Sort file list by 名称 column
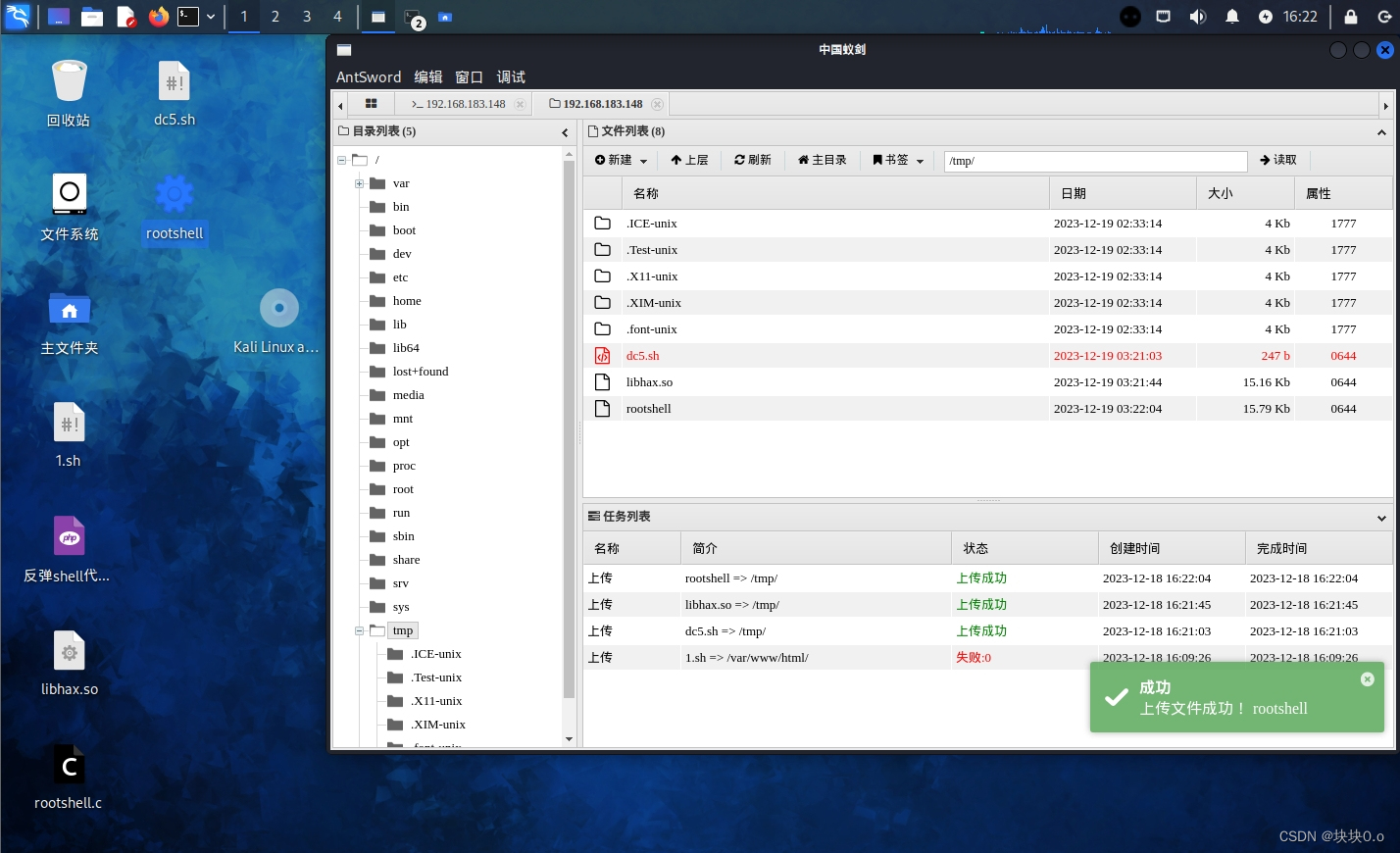Image resolution: width=1400 pixels, height=853 pixels. (835, 193)
